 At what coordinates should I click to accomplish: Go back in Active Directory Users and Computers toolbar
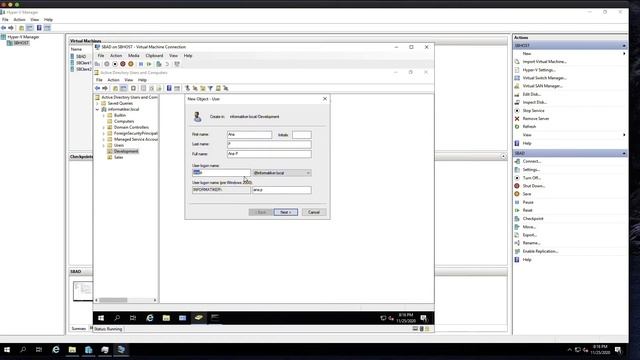pyautogui.click(x=97, y=88)
